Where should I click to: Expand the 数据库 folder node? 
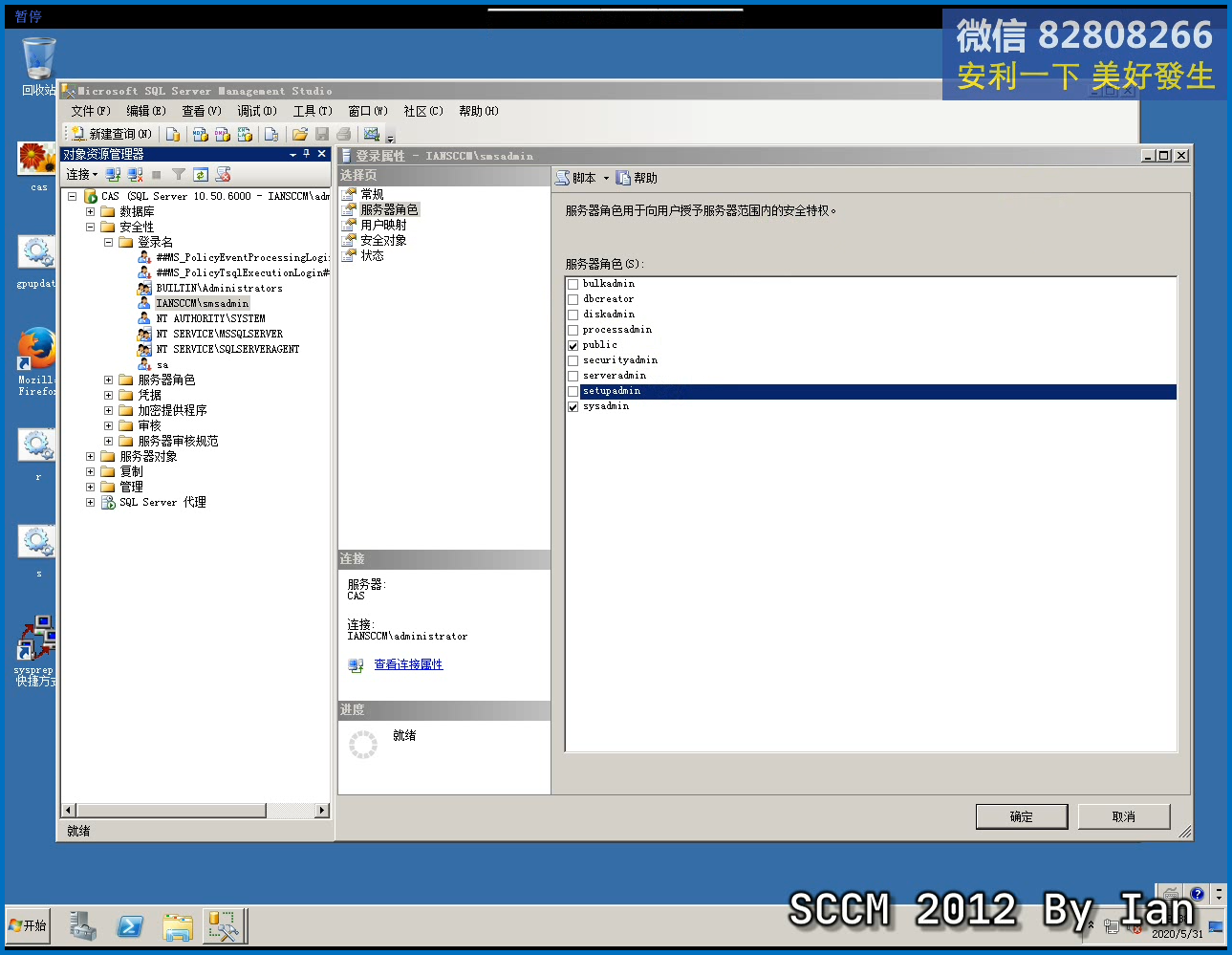(90, 211)
